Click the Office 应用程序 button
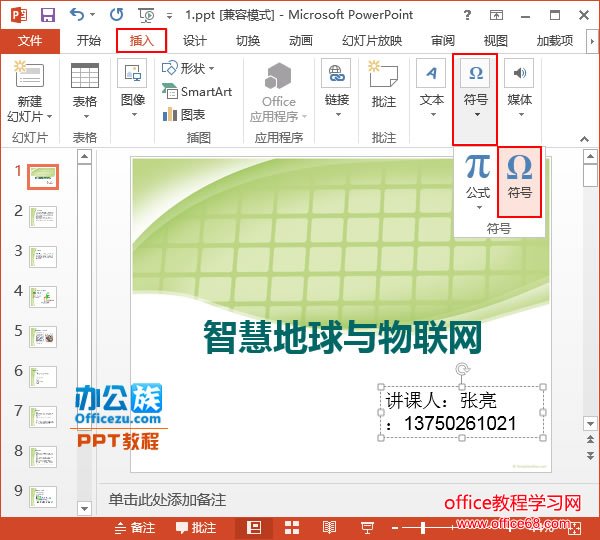 (x=279, y=92)
